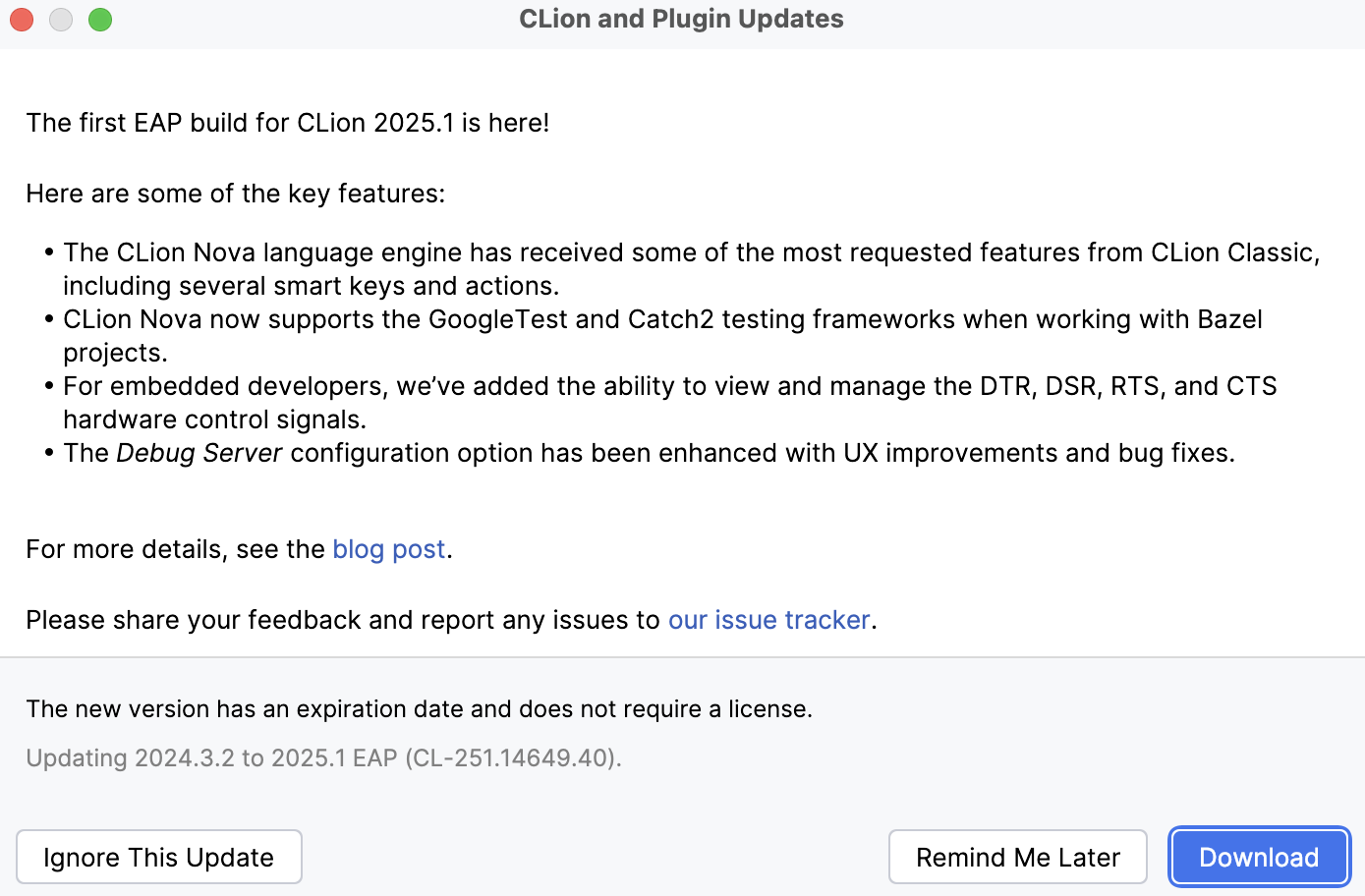Dismiss the update permanently via Ignore This Update
Screen dimensions: 1365x896
(158, 856)
